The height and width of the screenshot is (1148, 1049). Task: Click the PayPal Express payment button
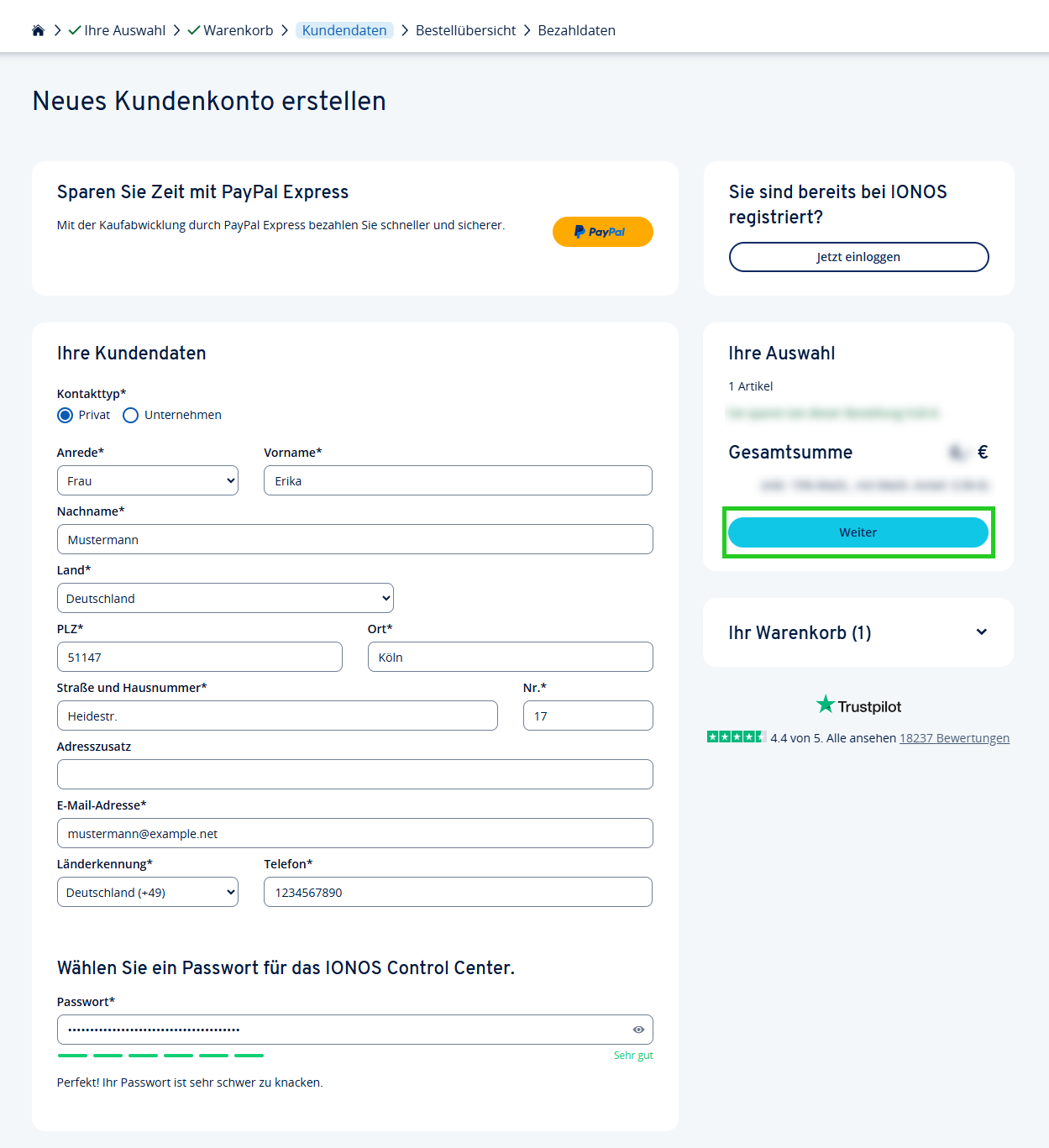tap(602, 232)
